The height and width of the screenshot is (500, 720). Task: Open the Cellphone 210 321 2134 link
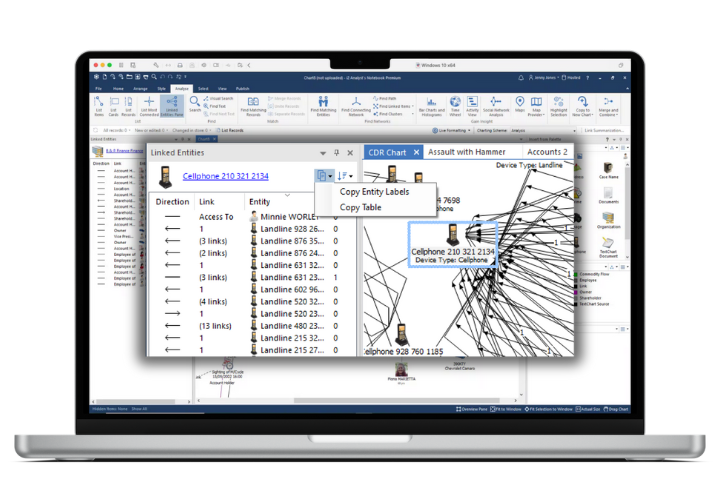tap(225, 176)
